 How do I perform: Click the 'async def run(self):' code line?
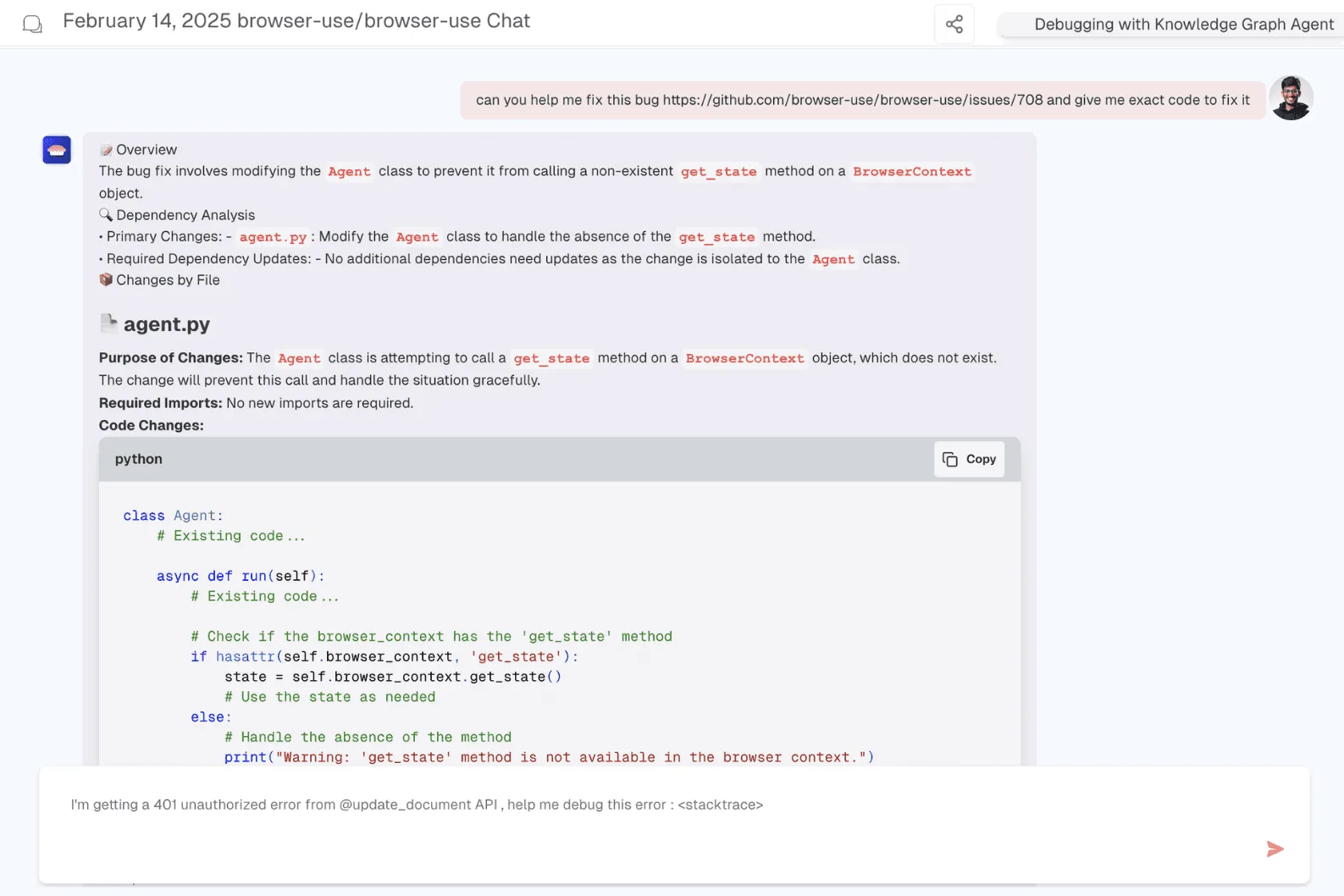[241, 576]
